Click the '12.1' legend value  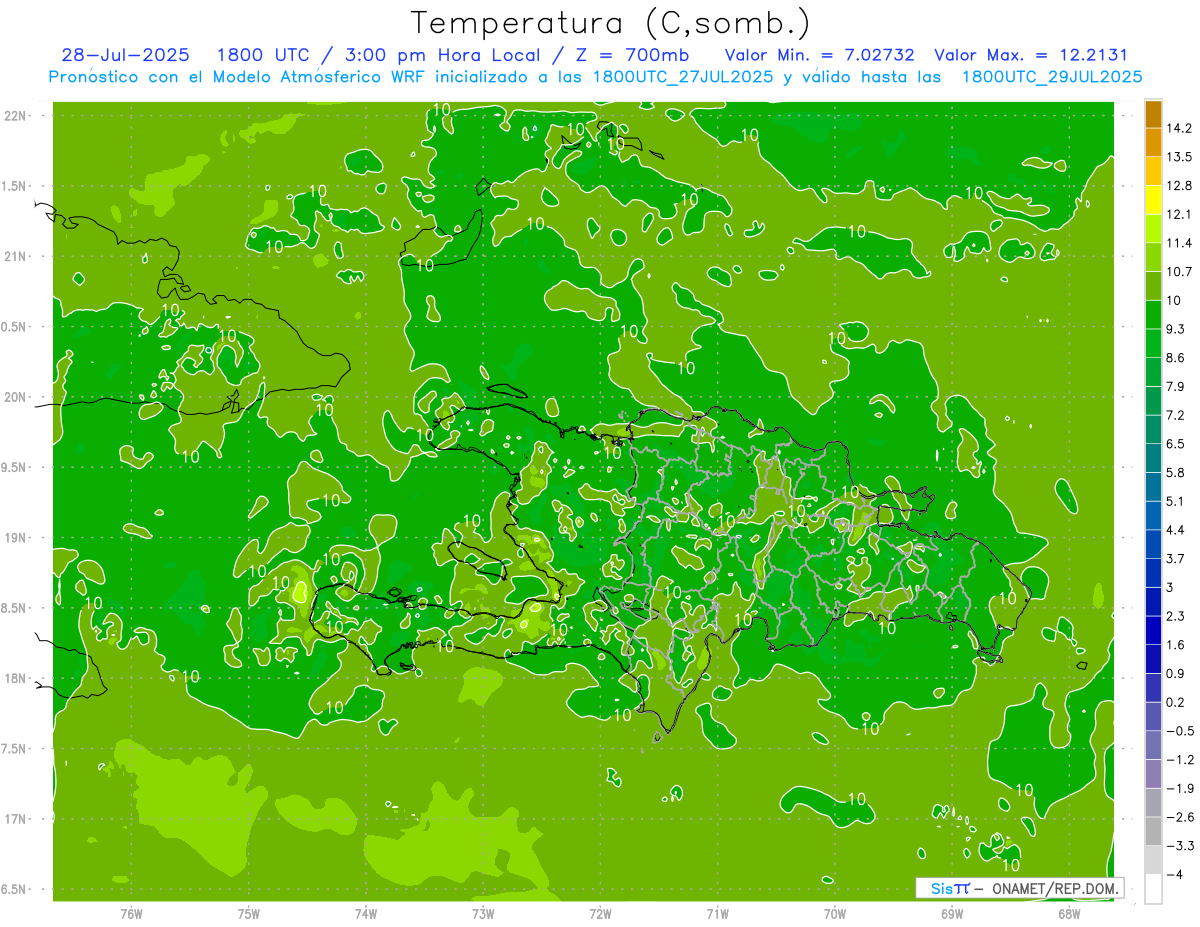point(1178,214)
